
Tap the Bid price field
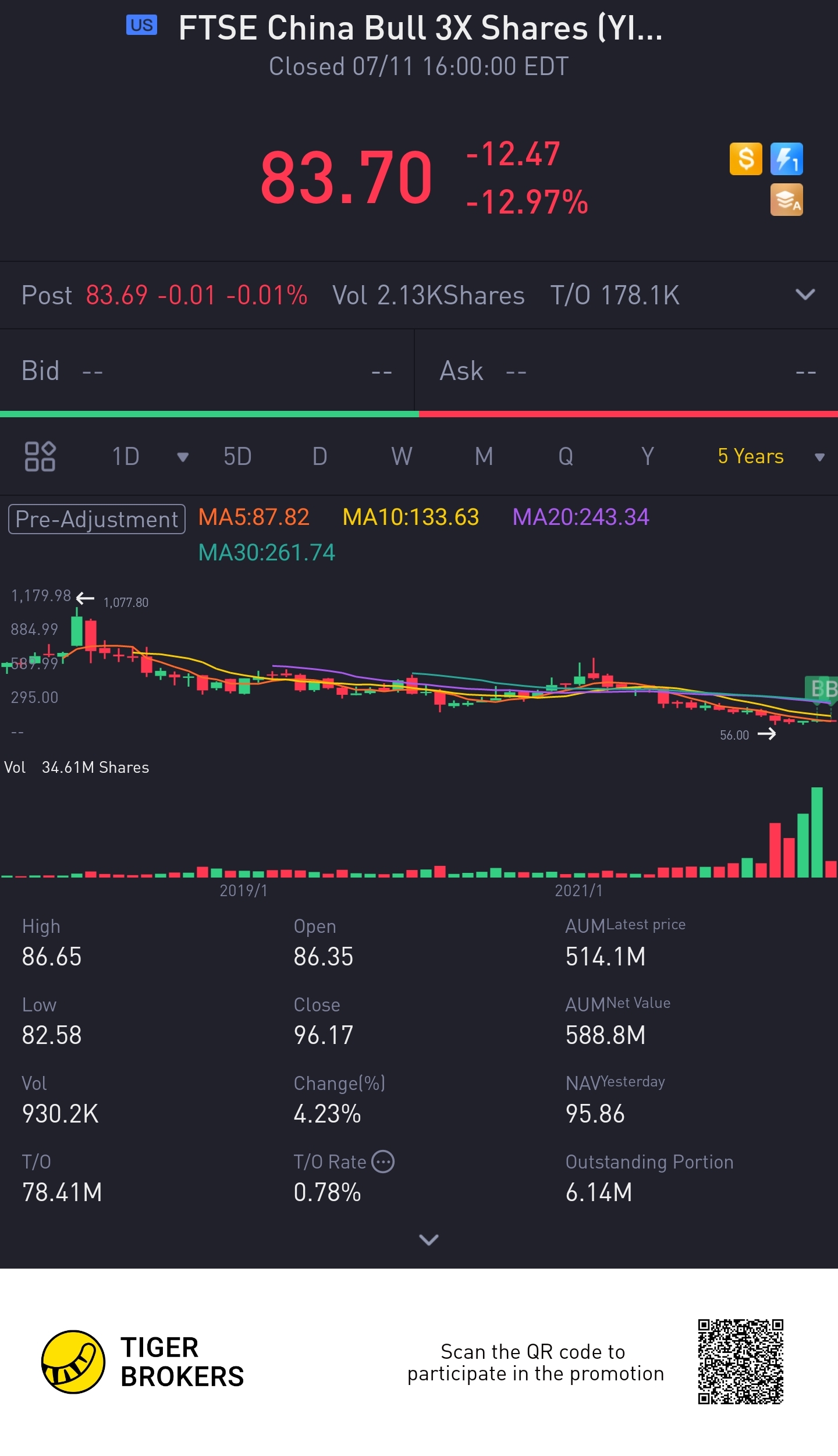(207, 371)
